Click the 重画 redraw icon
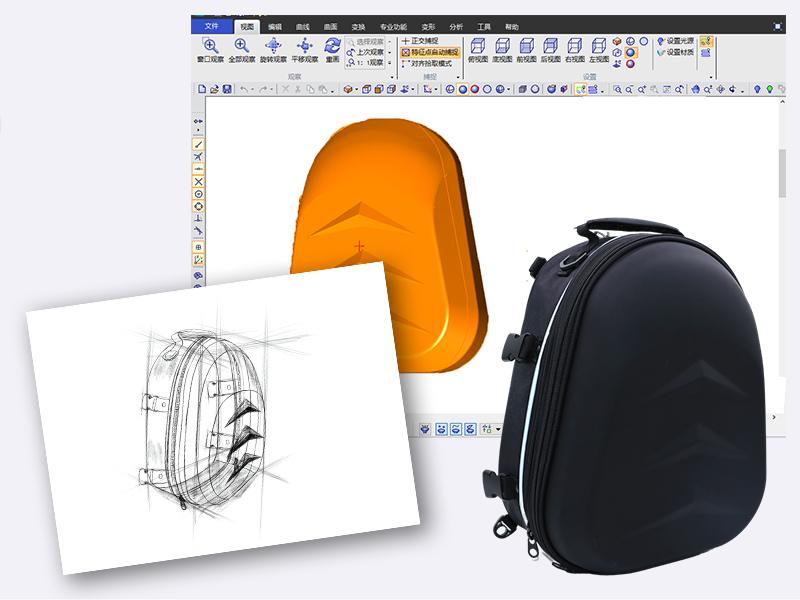Screen dimensions: 800x600 332,46
